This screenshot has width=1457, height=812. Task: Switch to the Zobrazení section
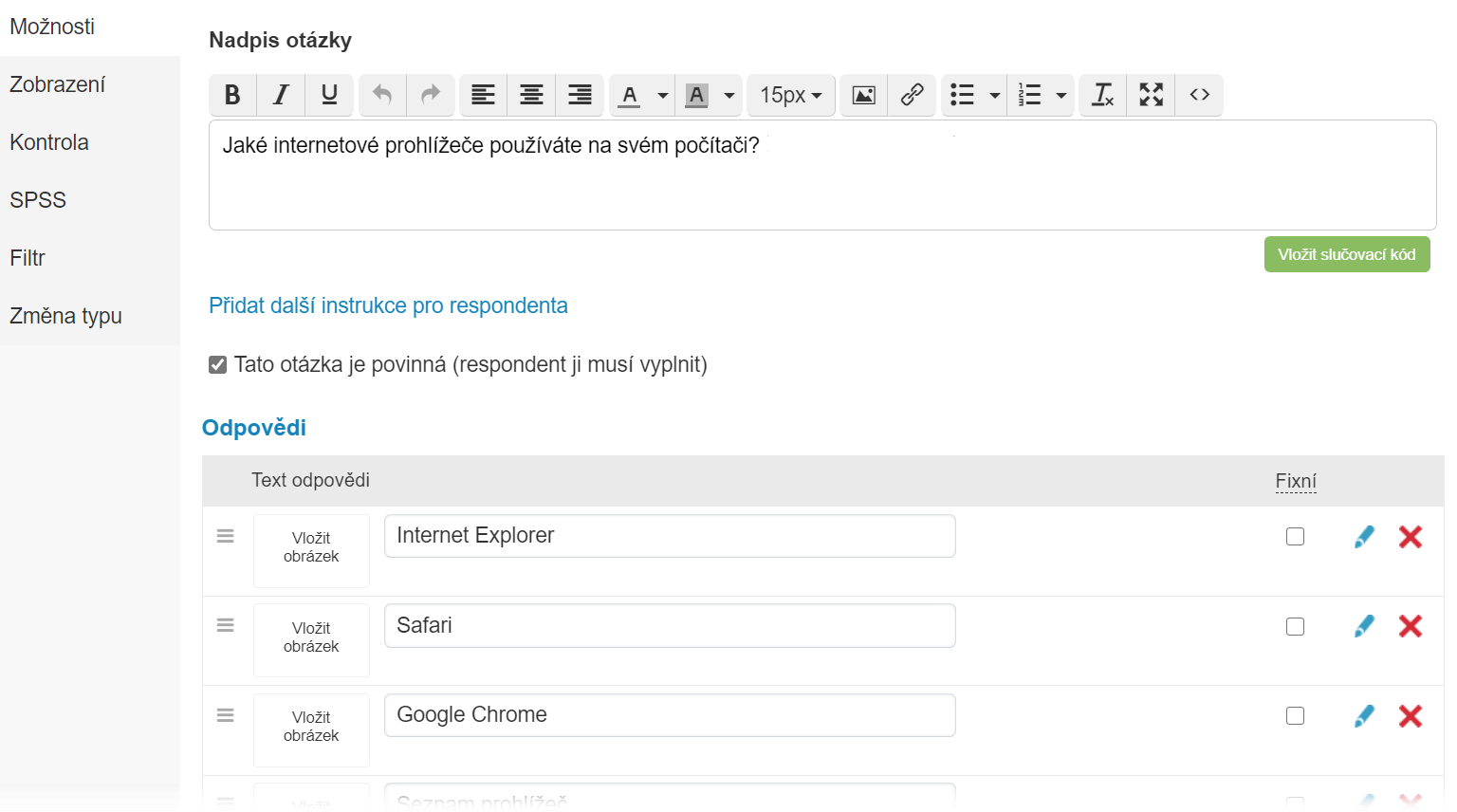[x=90, y=84]
